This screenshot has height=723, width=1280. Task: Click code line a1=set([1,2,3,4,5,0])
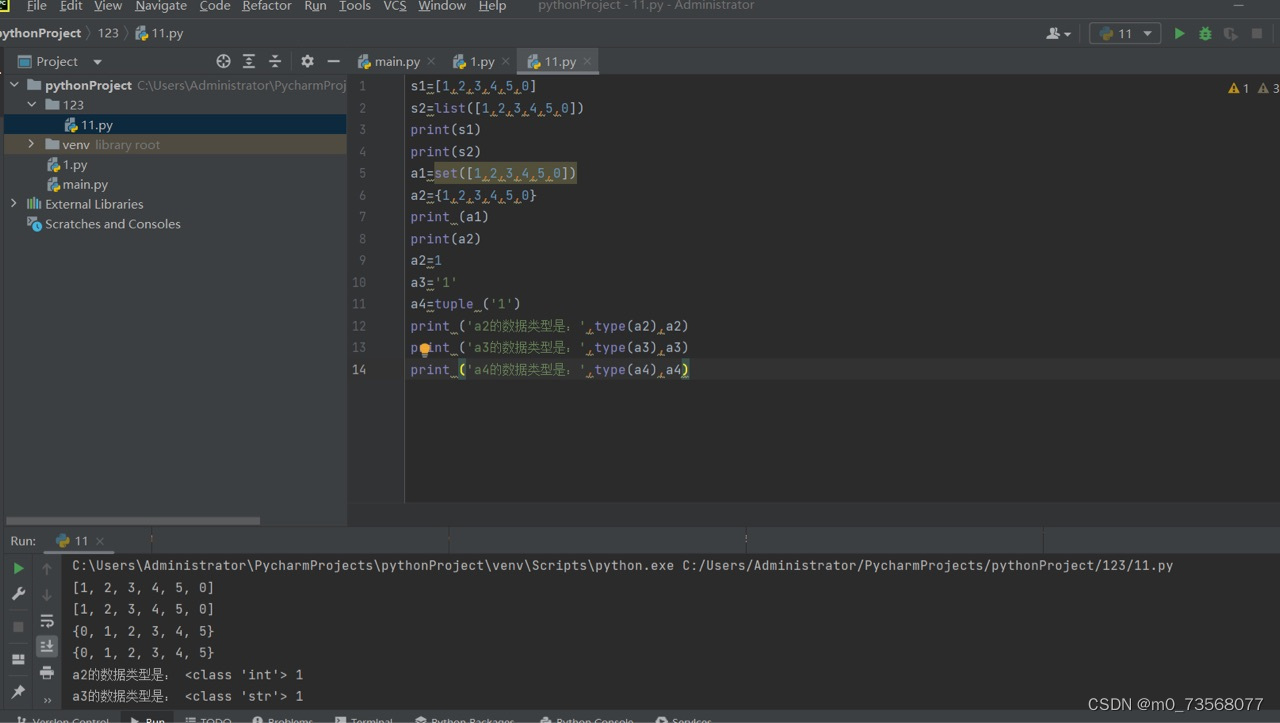coord(493,174)
